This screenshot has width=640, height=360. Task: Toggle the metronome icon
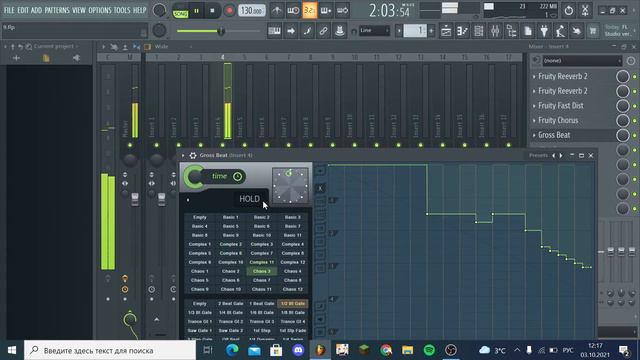pos(277,11)
